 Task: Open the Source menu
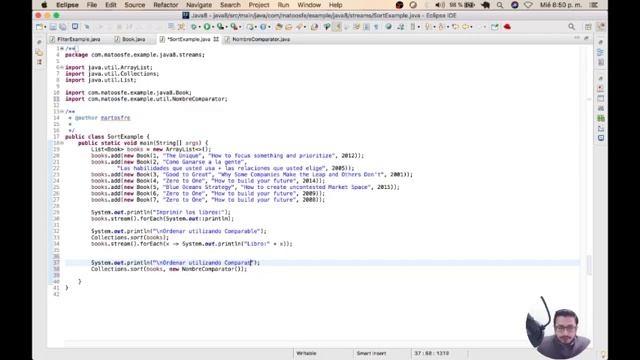pyautogui.click(x=135, y=5)
